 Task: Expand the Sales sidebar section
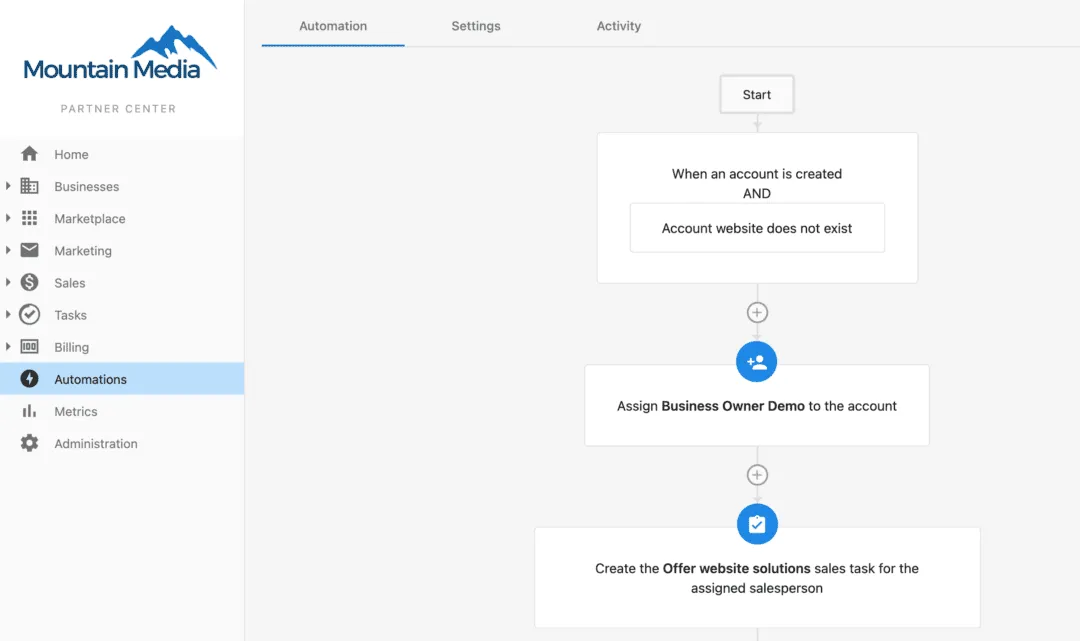tap(10, 282)
